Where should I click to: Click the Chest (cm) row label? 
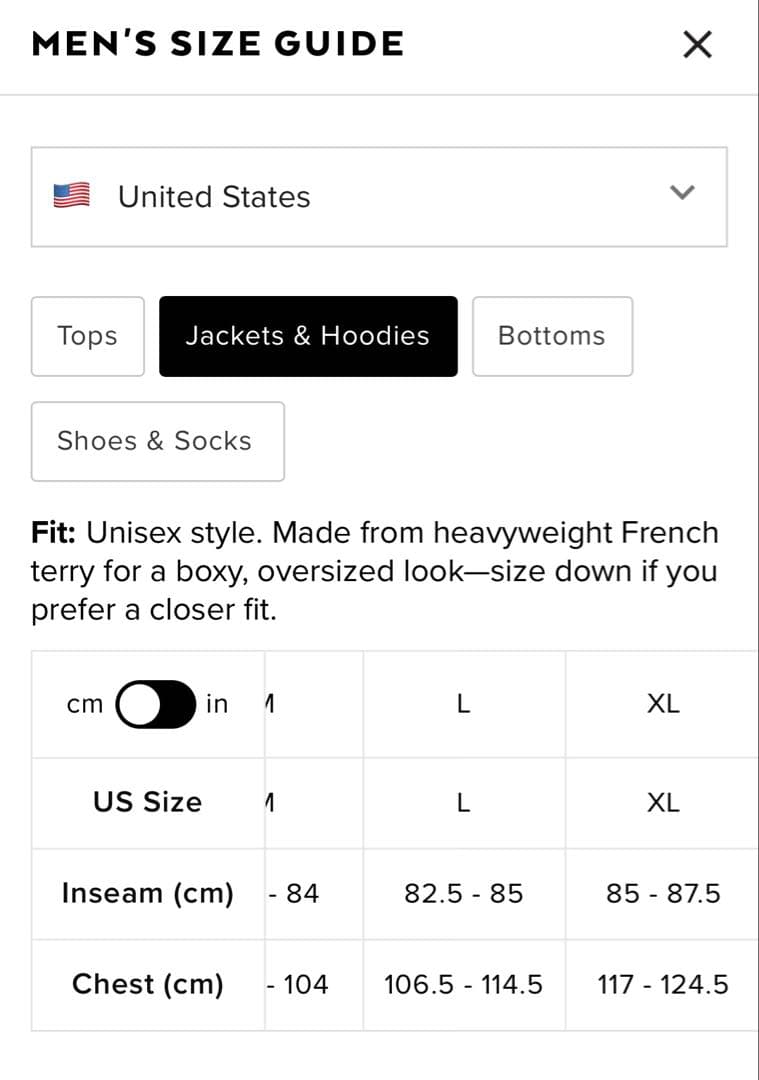pyautogui.click(x=147, y=985)
